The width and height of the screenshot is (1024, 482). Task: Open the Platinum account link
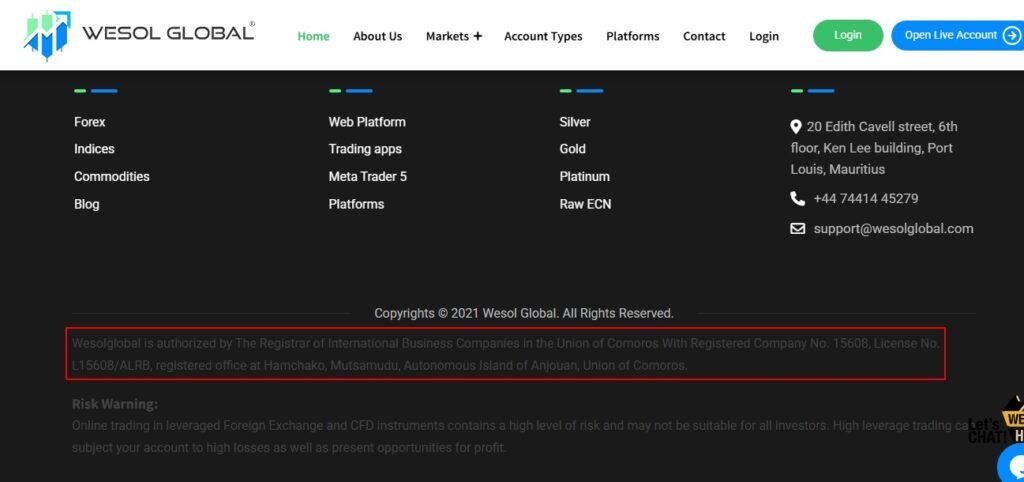tap(584, 176)
